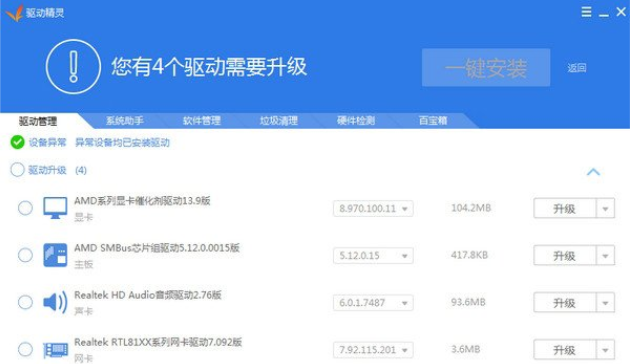Click the AMD系列显卡催化剂驱动13.9版 name
Screen dimensions: 631x364
pyautogui.click(x=142, y=201)
